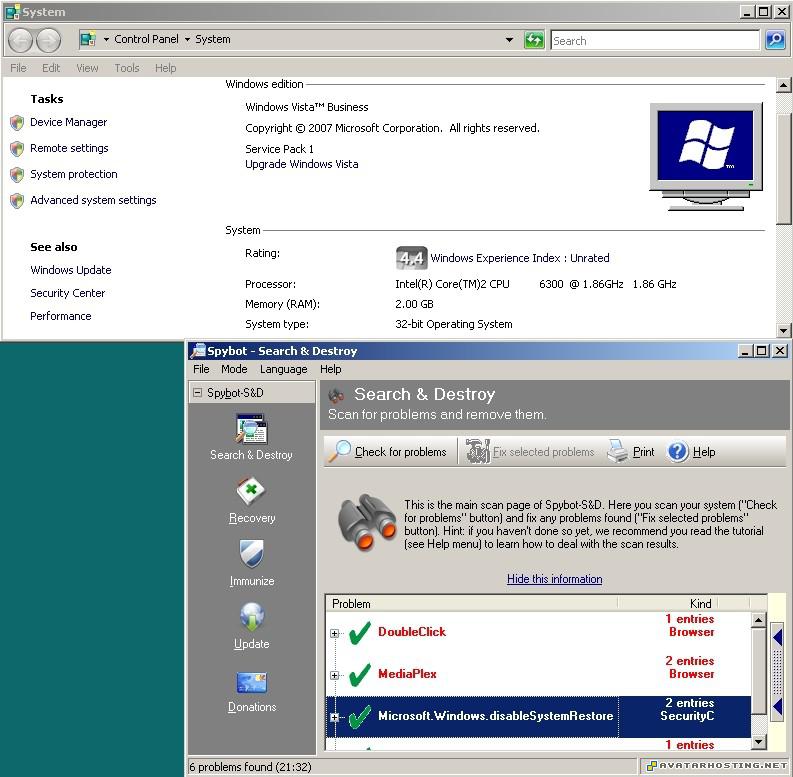Viewport: 793px width, 777px height.
Task: Open Update globe in Spybot sidebar
Action: pos(251,626)
